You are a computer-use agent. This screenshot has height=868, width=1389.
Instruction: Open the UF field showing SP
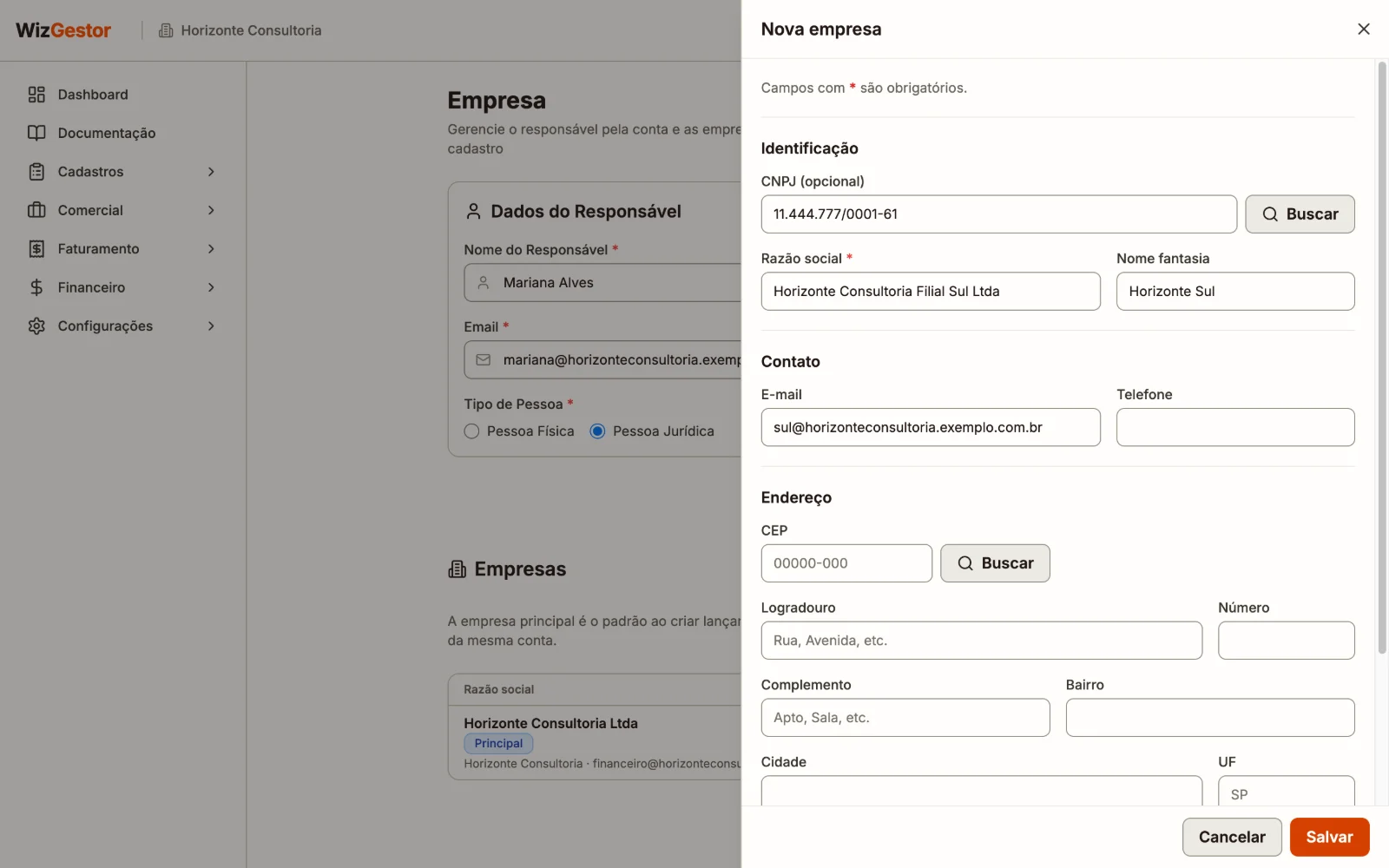coord(1286,791)
